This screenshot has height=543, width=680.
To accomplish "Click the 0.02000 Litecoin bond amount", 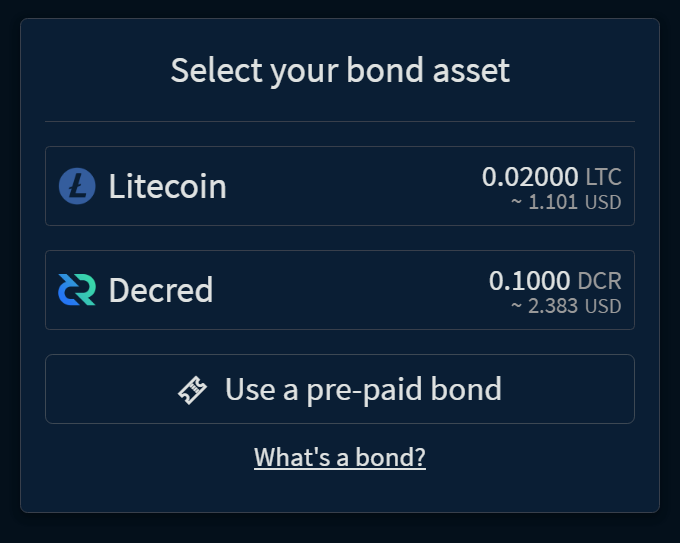I will coord(530,177).
